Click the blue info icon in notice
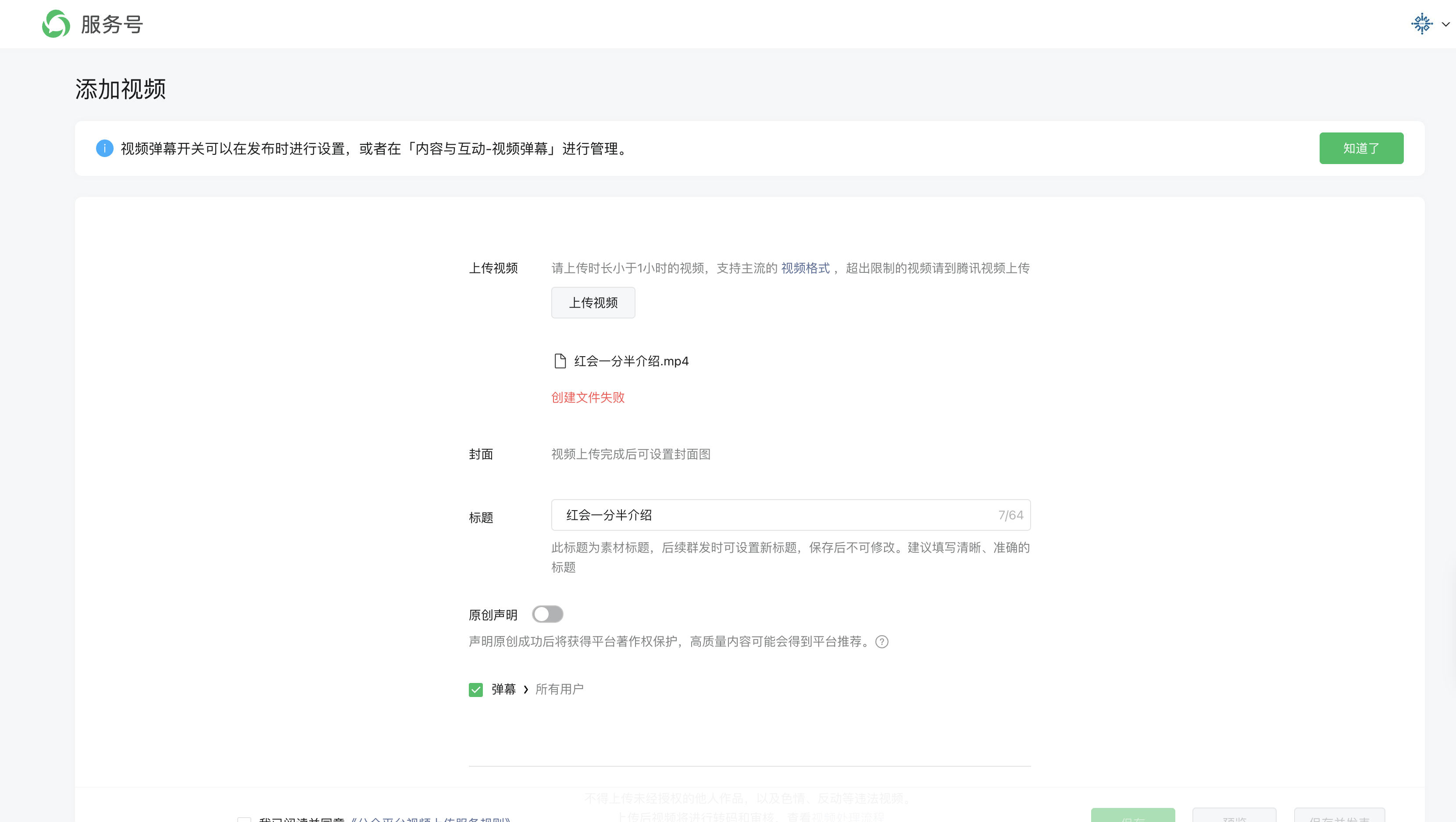Viewport: 1456px width, 822px height. [x=104, y=148]
